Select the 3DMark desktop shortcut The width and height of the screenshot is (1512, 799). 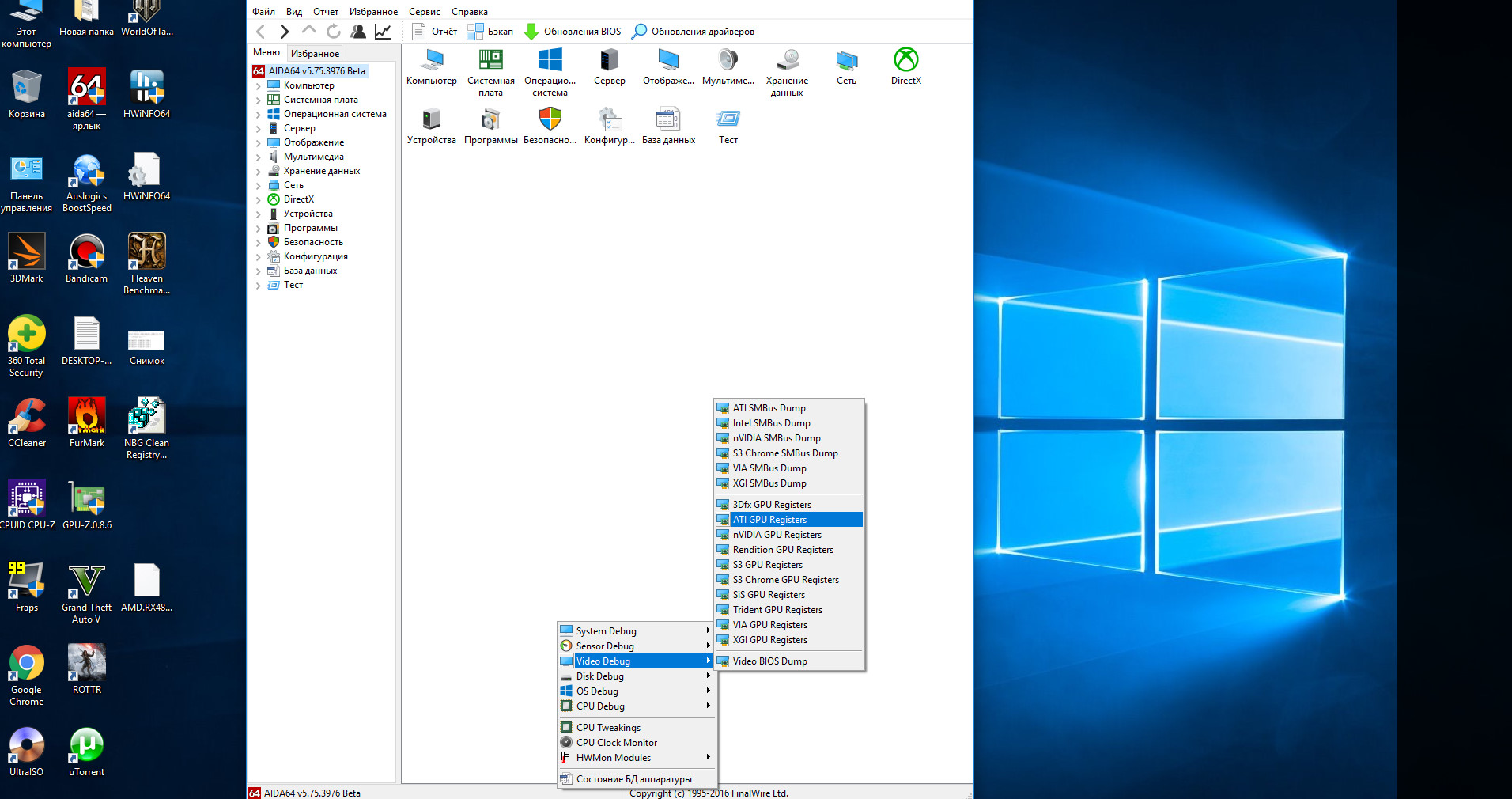(26, 259)
